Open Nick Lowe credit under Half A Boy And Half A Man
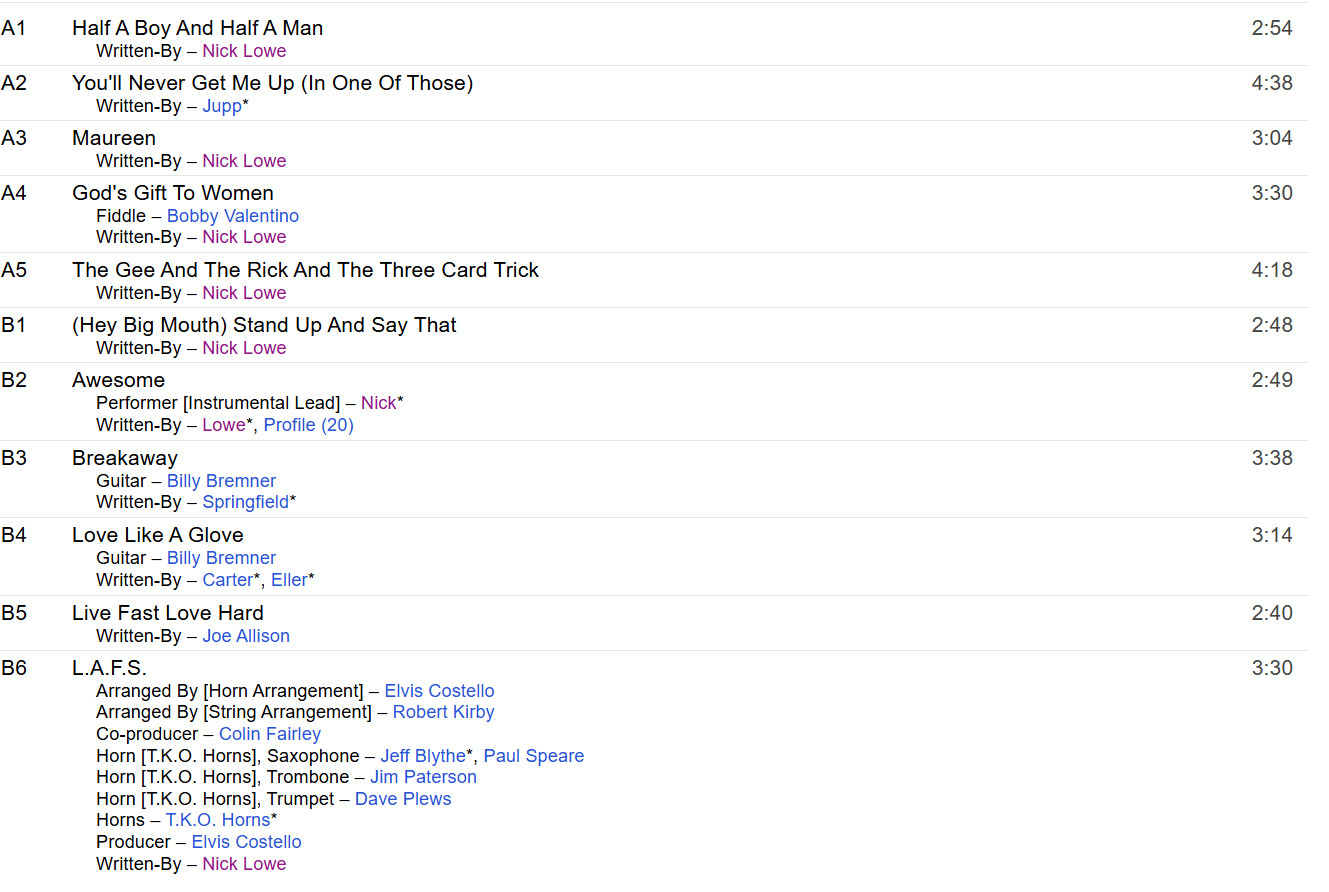The height and width of the screenshot is (892, 1329). pos(244,51)
